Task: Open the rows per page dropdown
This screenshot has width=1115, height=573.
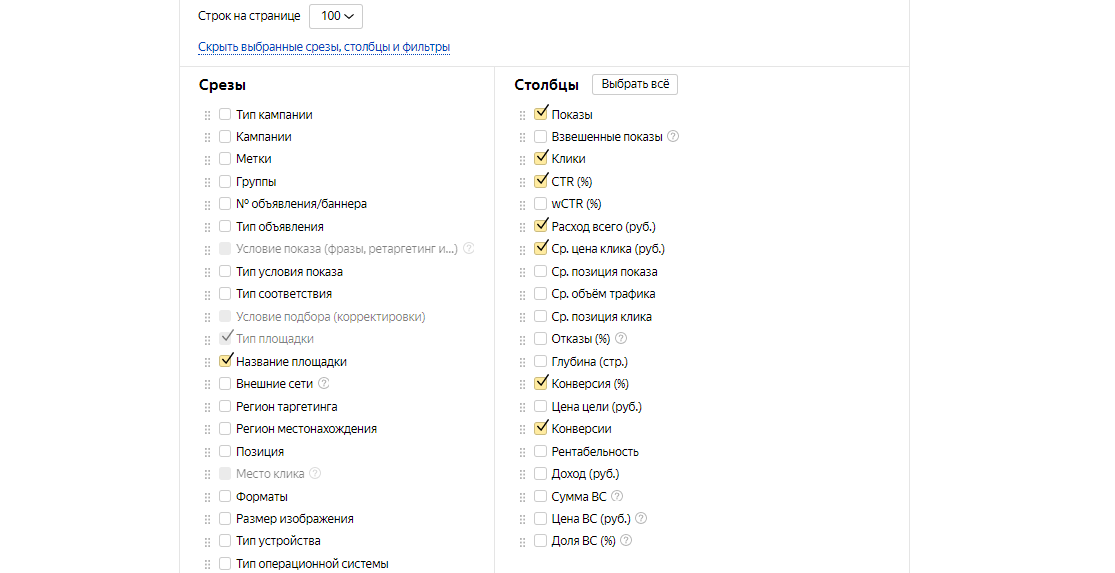Action: [x=336, y=16]
